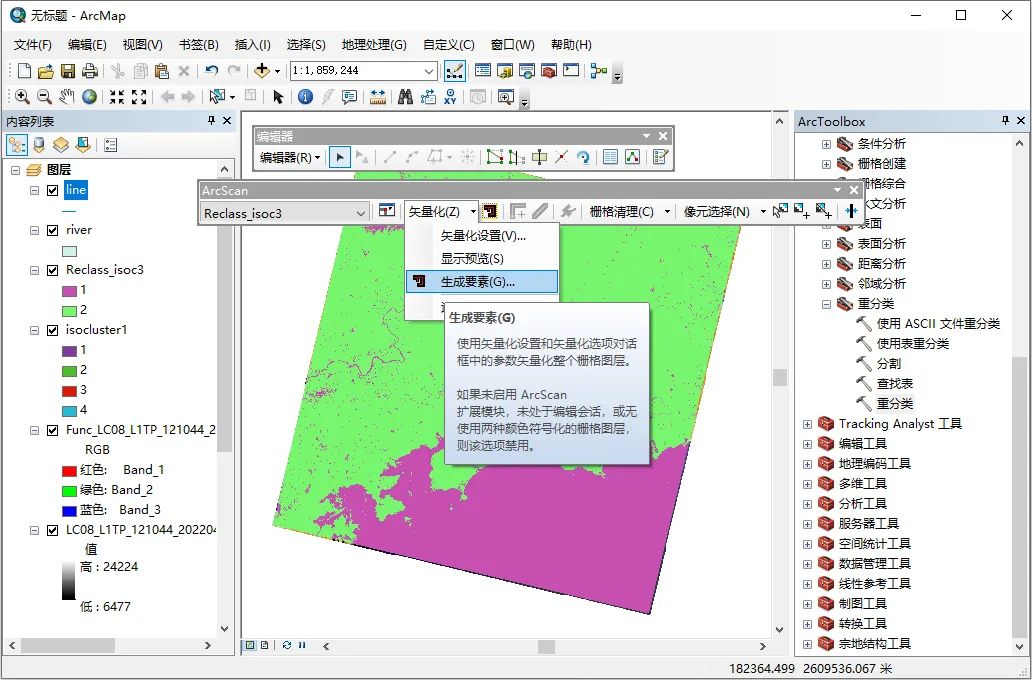
Task: Click the green swatch for Reclass_isoc3 class 2
Action: click(x=69, y=311)
